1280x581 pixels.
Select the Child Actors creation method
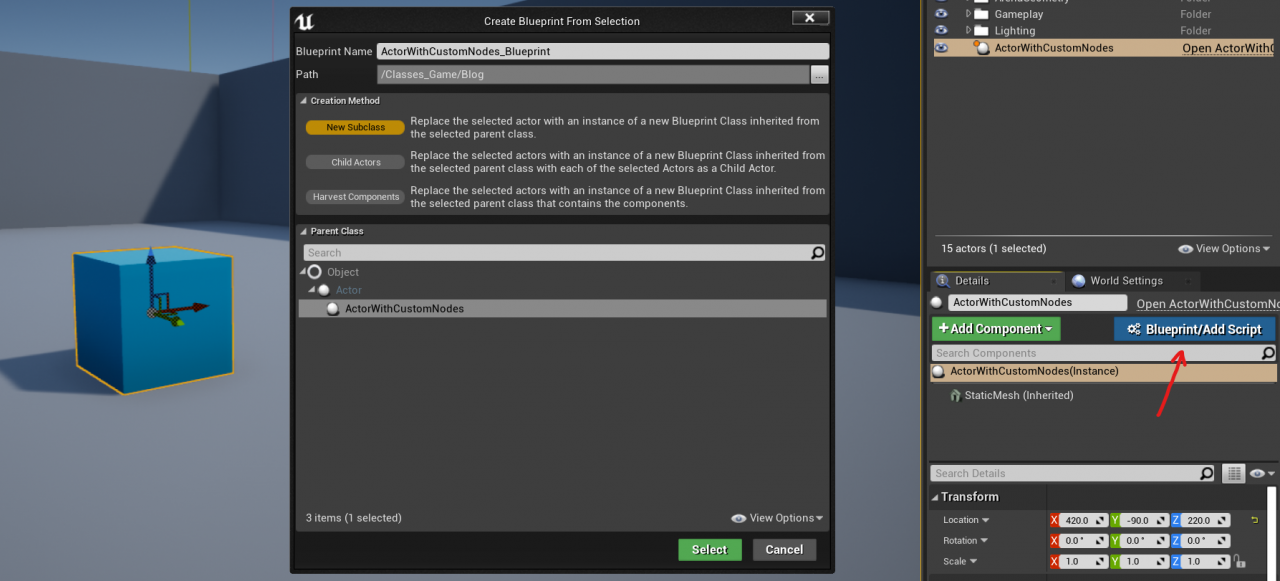click(355, 162)
